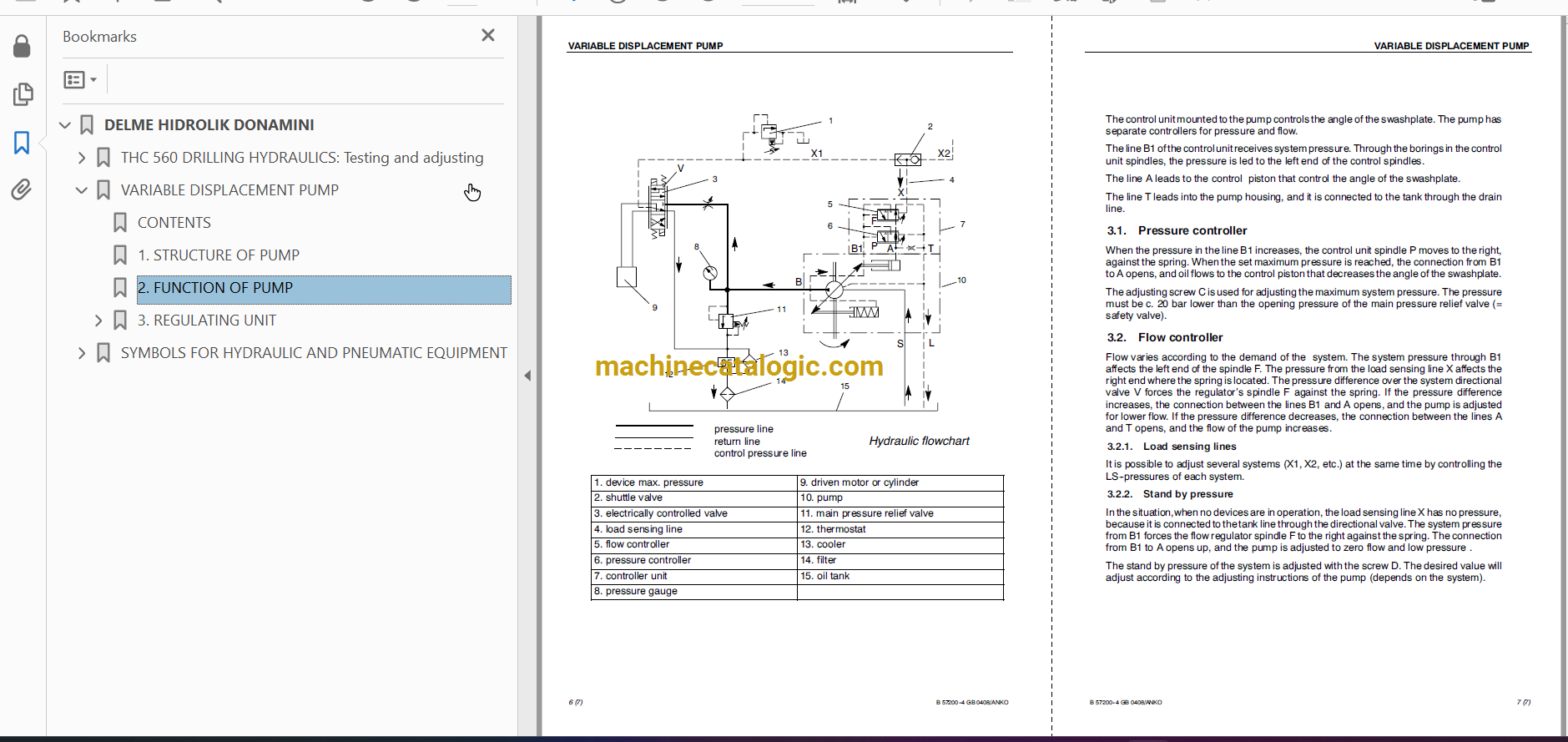The image size is (1568, 742).
Task: Click the 'pressure line' legend label
Action: coord(744,429)
